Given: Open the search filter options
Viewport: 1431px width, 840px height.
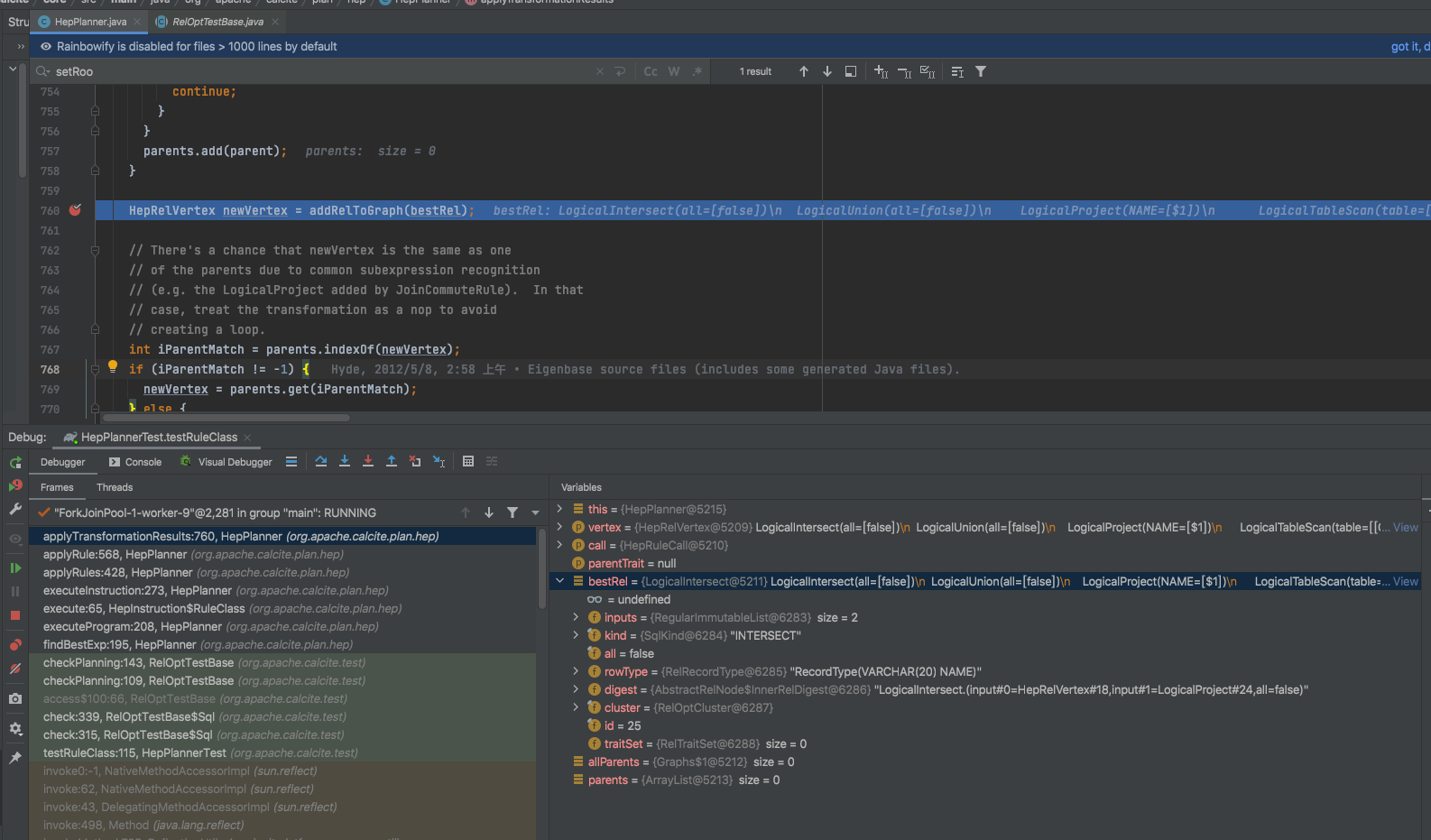Looking at the screenshot, I should coord(981,71).
